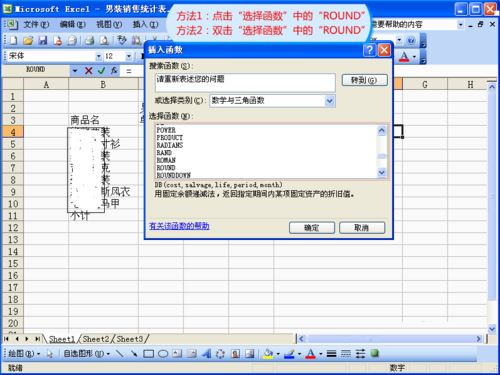Click the New workbook icon
Viewport: 500px width, 375px height.
(x=13, y=41)
